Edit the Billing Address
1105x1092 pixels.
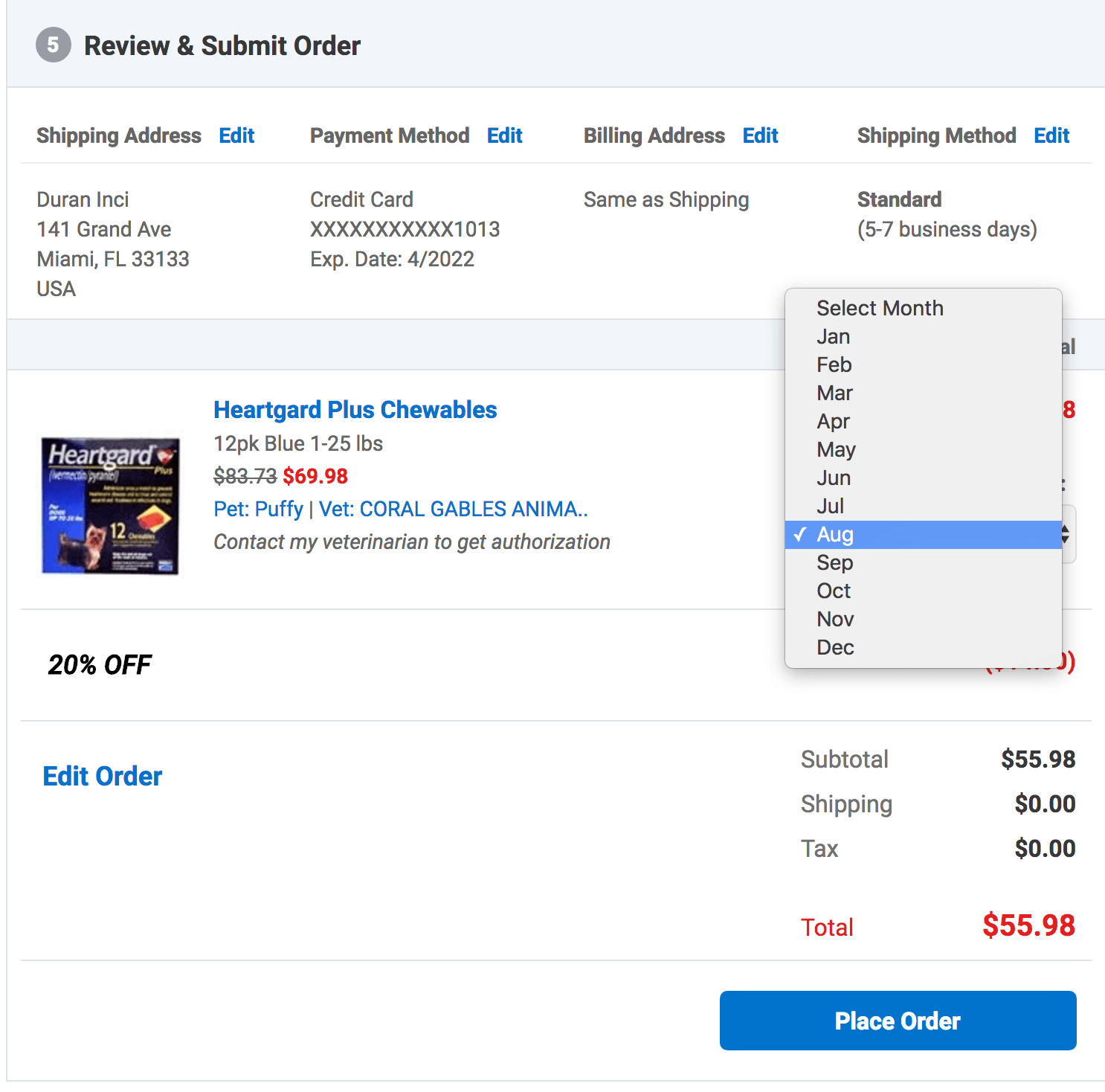[x=761, y=135]
